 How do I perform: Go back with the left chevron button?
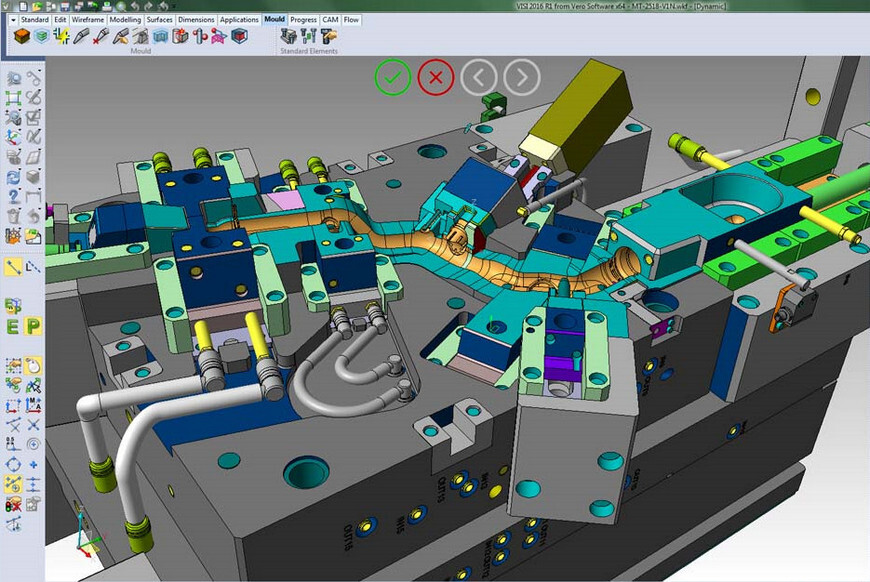pos(478,77)
